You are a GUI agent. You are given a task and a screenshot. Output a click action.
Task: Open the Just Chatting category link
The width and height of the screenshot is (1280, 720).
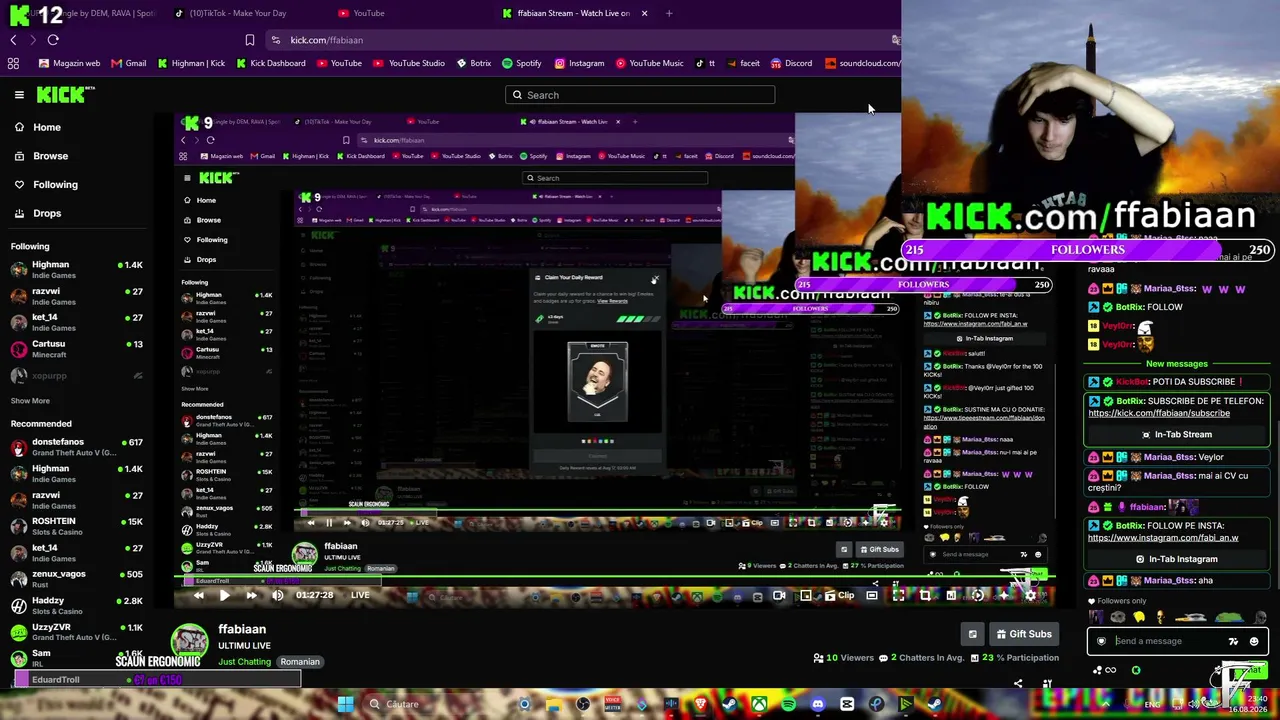point(245,662)
